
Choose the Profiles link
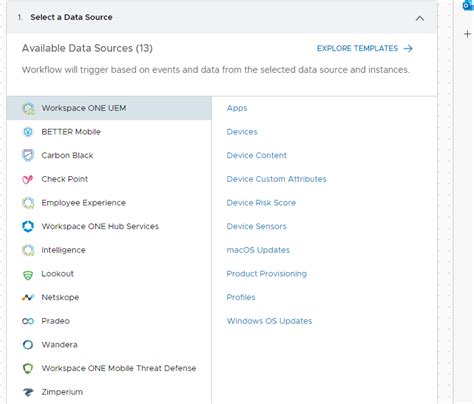pyautogui.click(x=241, y=297)
